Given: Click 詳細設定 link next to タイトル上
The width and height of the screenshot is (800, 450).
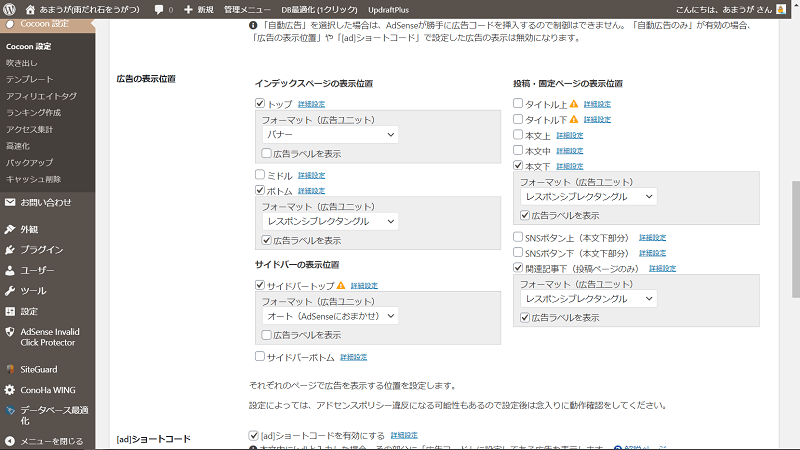Looking at the screenshot, I should pos(597,104).
